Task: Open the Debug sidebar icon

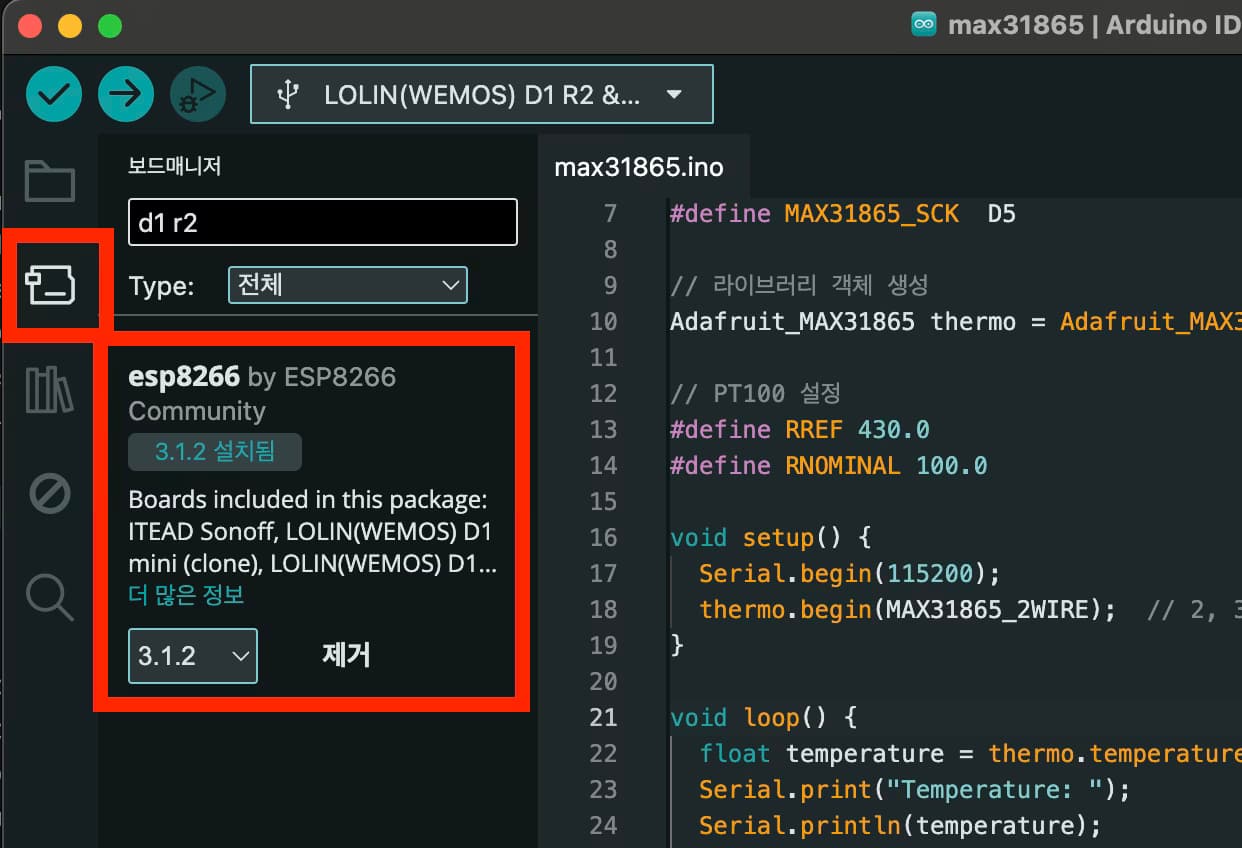Action: (x=50, y=494)
